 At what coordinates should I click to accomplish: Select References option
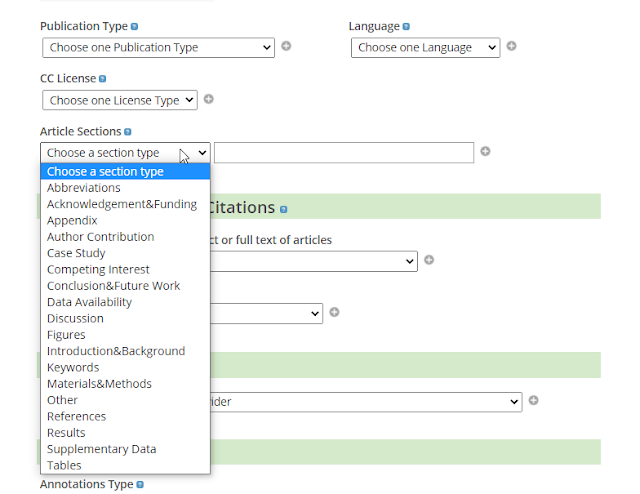pos(125,416)
